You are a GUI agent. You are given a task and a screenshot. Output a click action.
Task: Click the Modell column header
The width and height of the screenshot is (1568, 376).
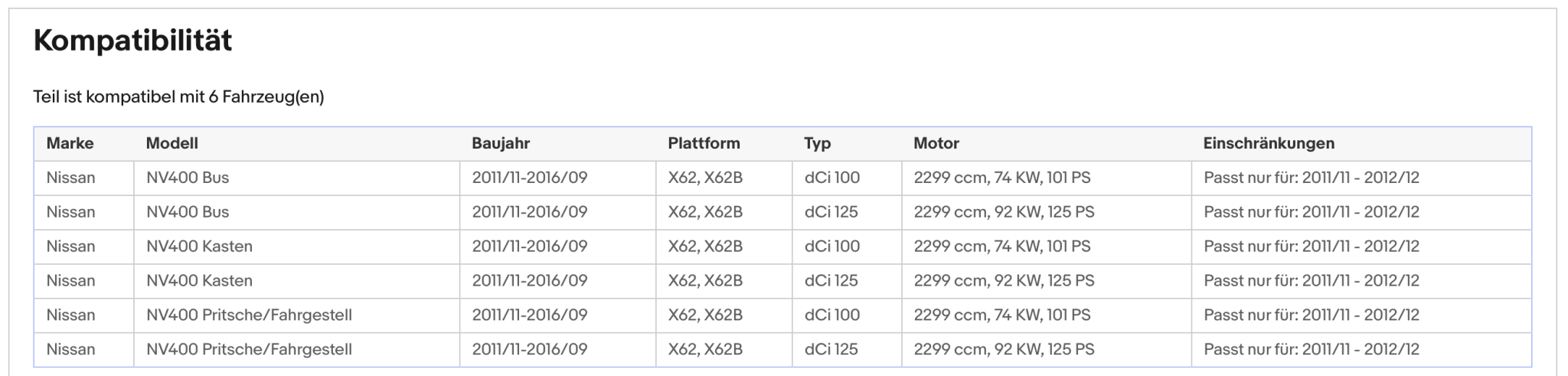click(x=171, y=143)
